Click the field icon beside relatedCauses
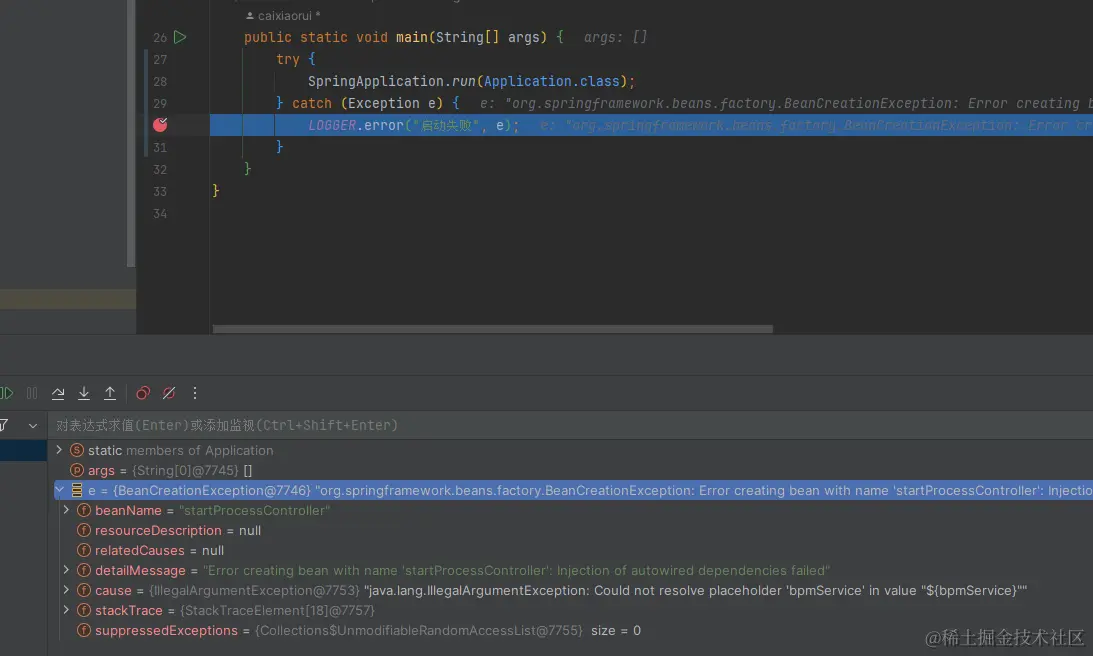 84,550
